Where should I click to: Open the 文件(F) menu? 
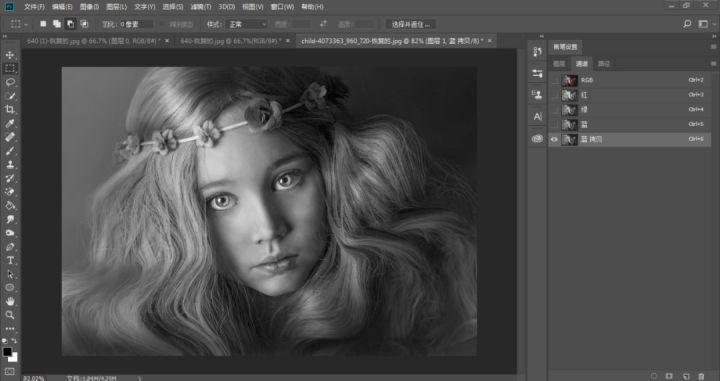[x=34, y=7]
